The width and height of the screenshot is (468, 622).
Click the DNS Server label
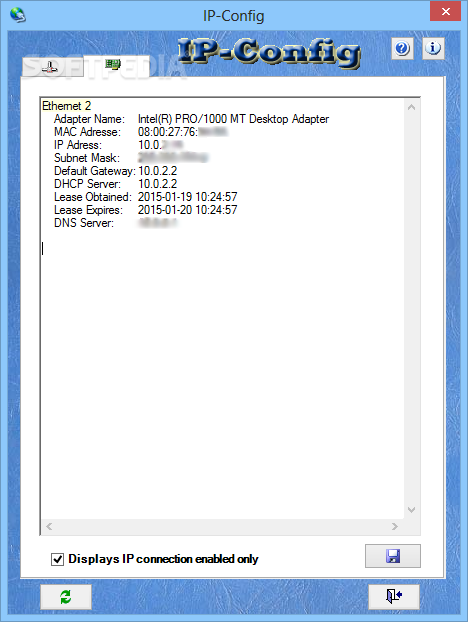84,223
